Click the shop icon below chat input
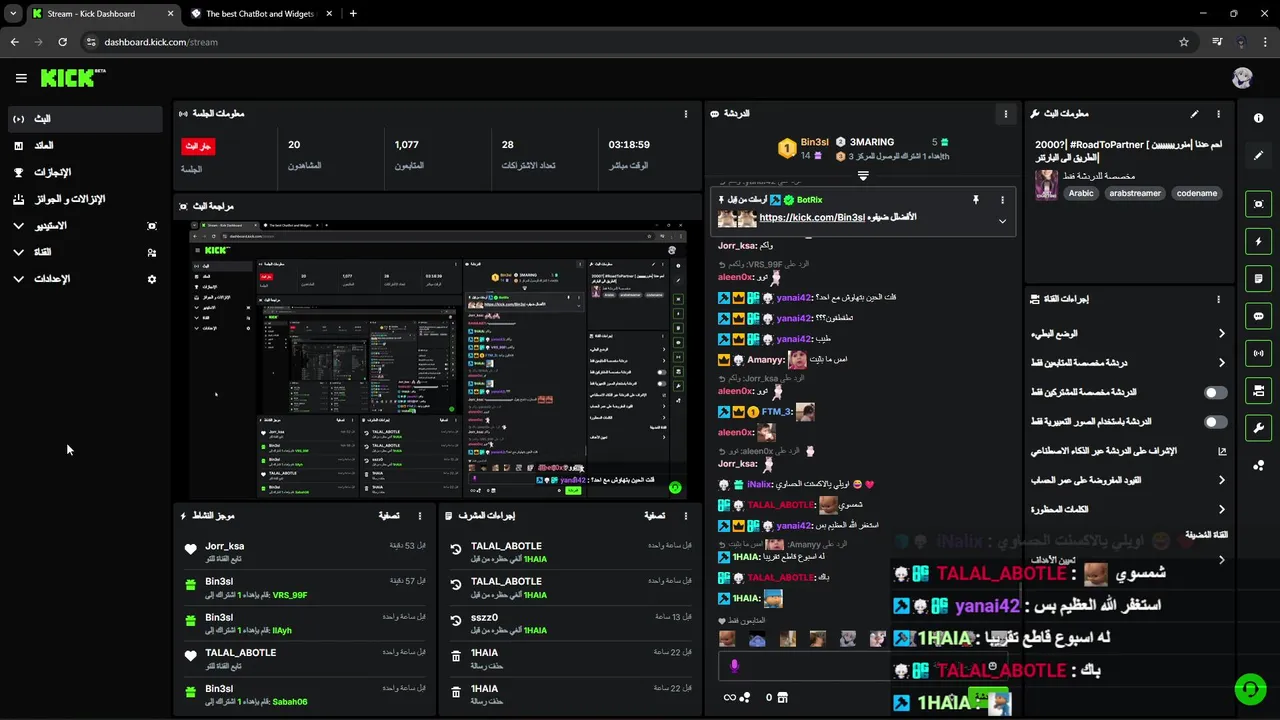Viewport: 1280px width, 720px height. [x=782, y=697]
